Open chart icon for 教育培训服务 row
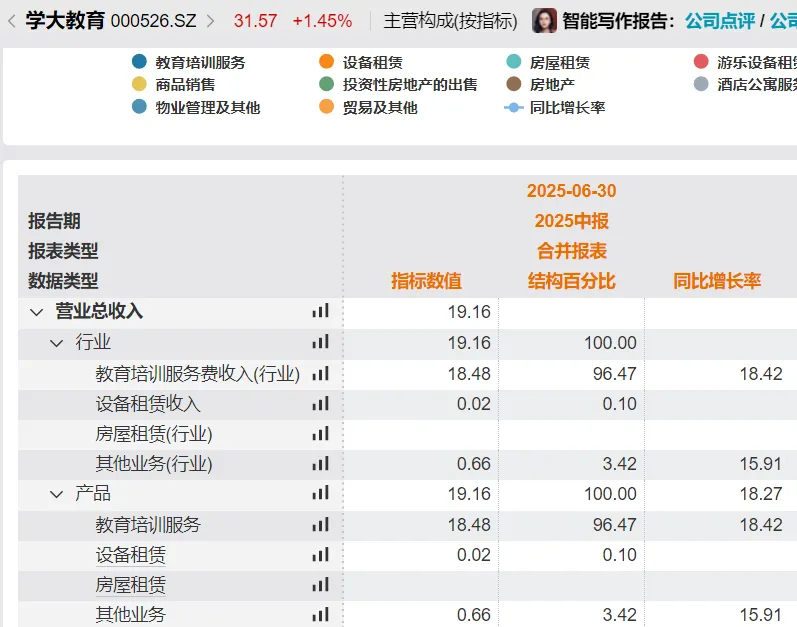Viewport: 797px width, 627px height. [x=321, y=524]
